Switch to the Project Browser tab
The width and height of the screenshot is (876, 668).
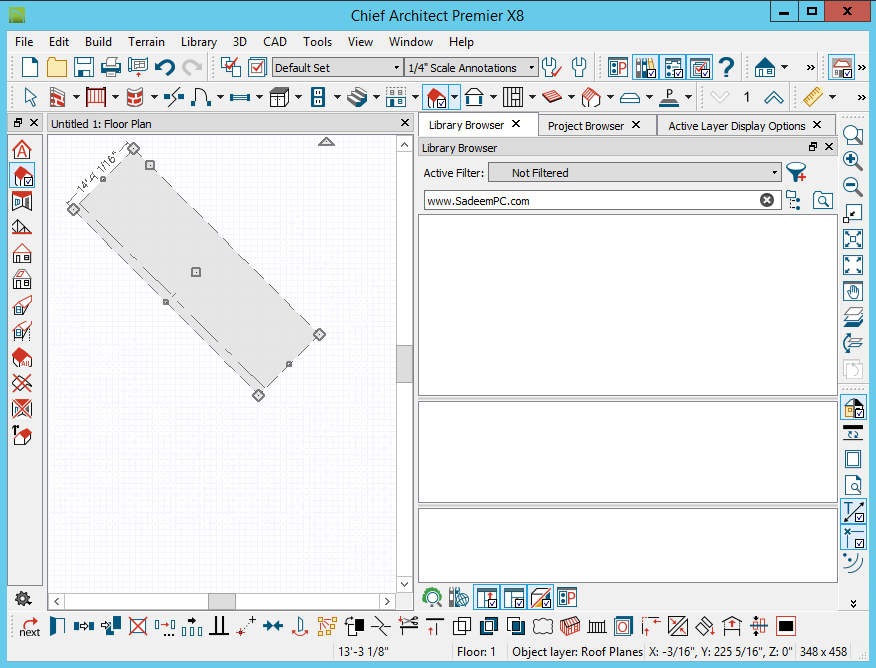pyautogui.click(x=585, y=126)
